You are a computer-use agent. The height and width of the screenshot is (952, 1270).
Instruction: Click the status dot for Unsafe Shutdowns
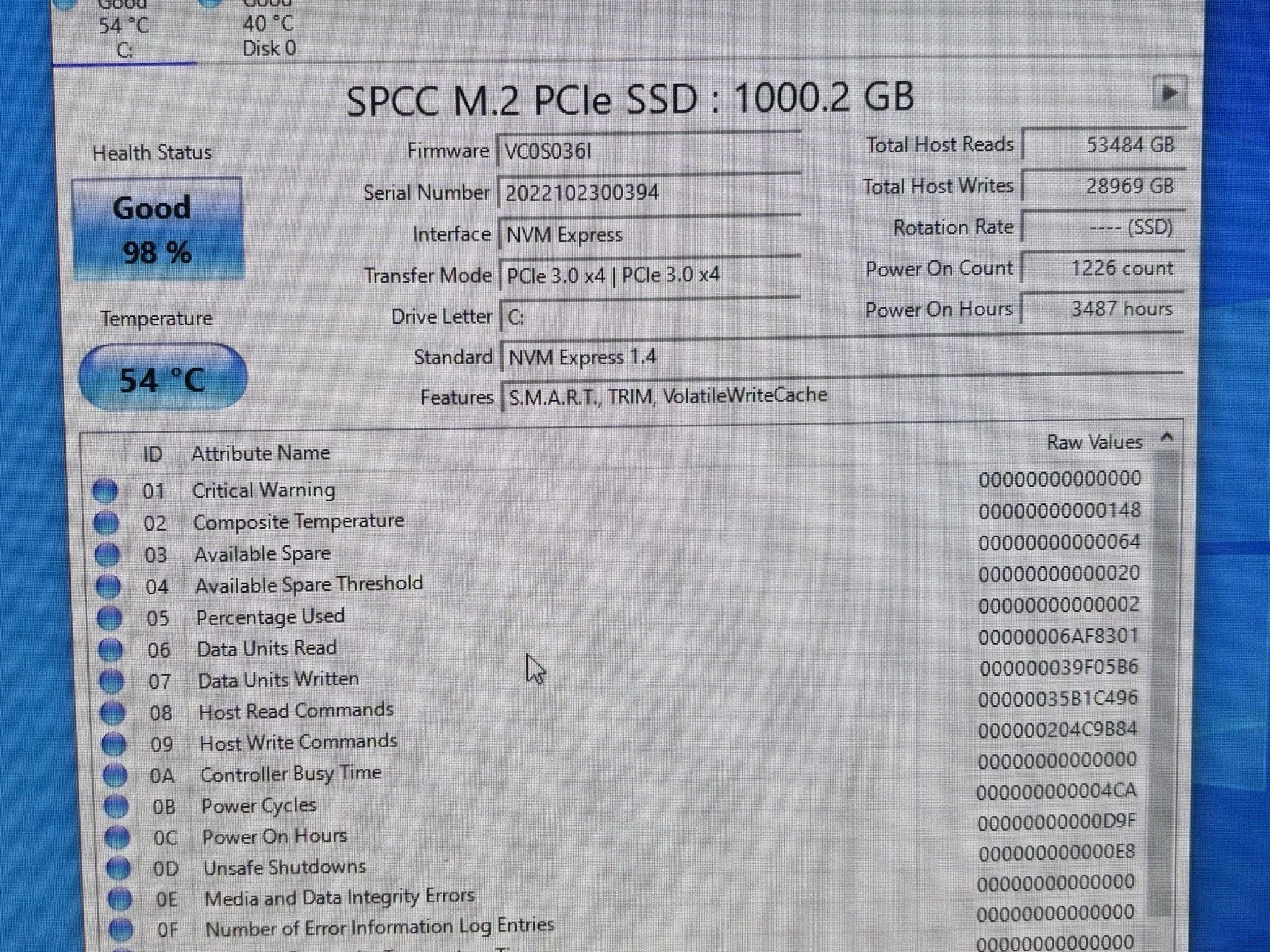[118, 868]
